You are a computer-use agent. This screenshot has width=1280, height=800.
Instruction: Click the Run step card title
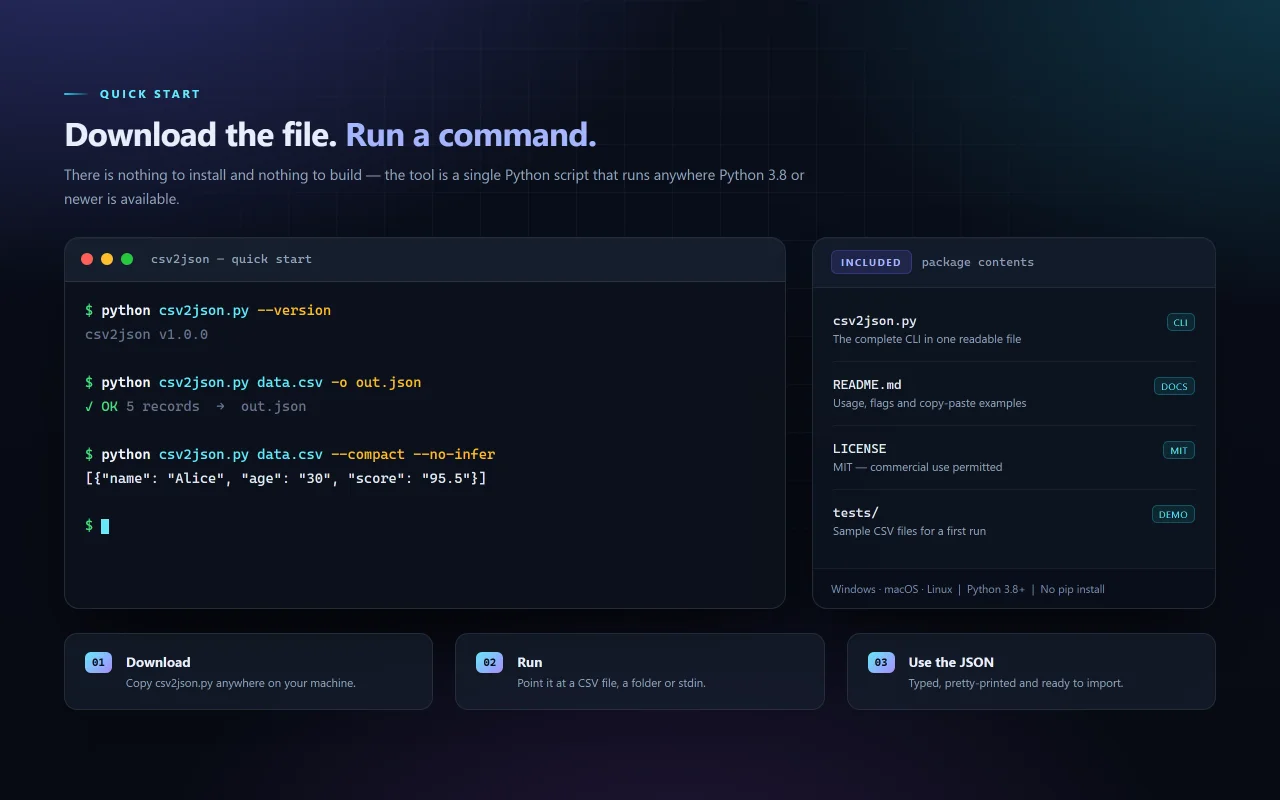coord(530,662)
